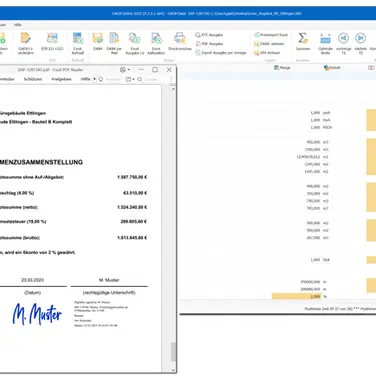Click the Einheit column header

point(332,68)
